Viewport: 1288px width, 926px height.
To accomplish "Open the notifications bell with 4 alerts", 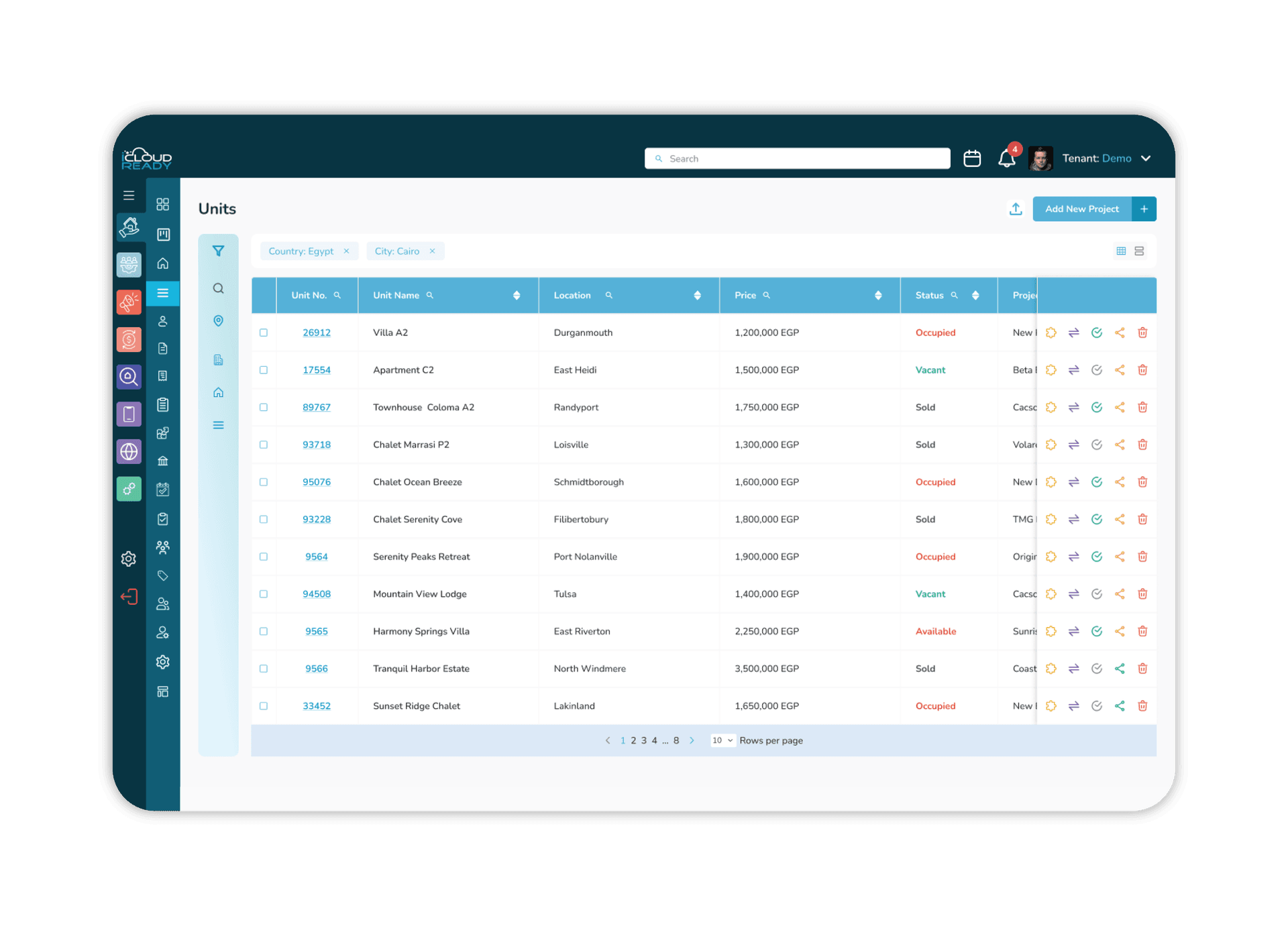I will click(1006, 158).
